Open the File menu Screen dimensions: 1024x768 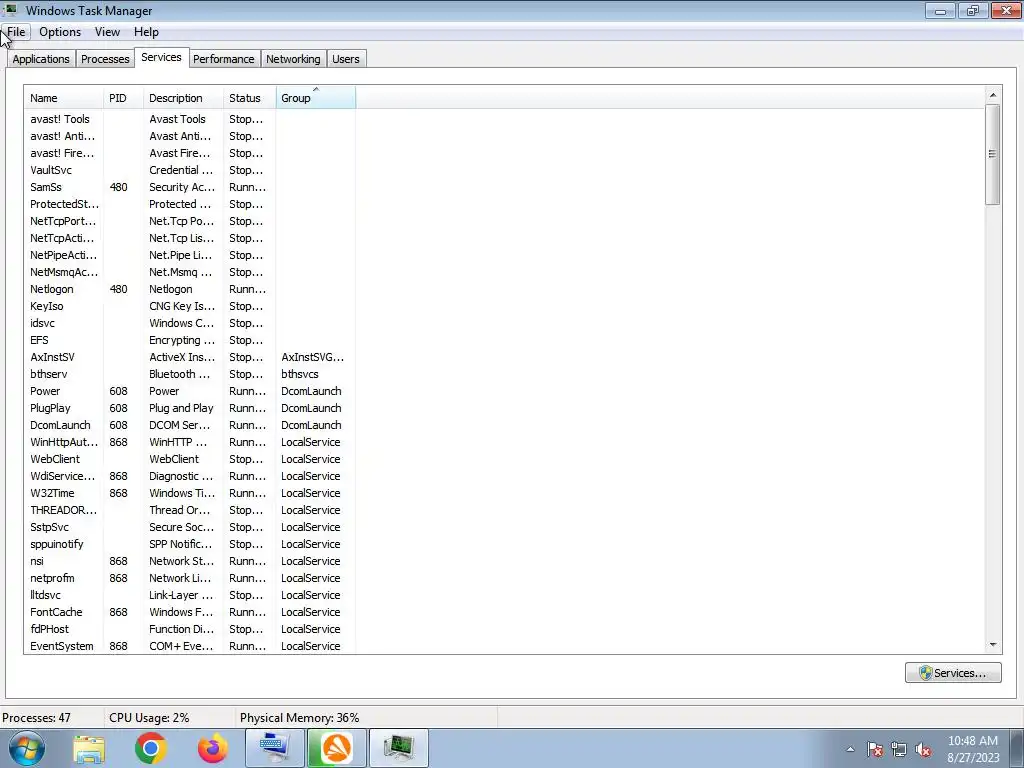click(x=16, y=32)
